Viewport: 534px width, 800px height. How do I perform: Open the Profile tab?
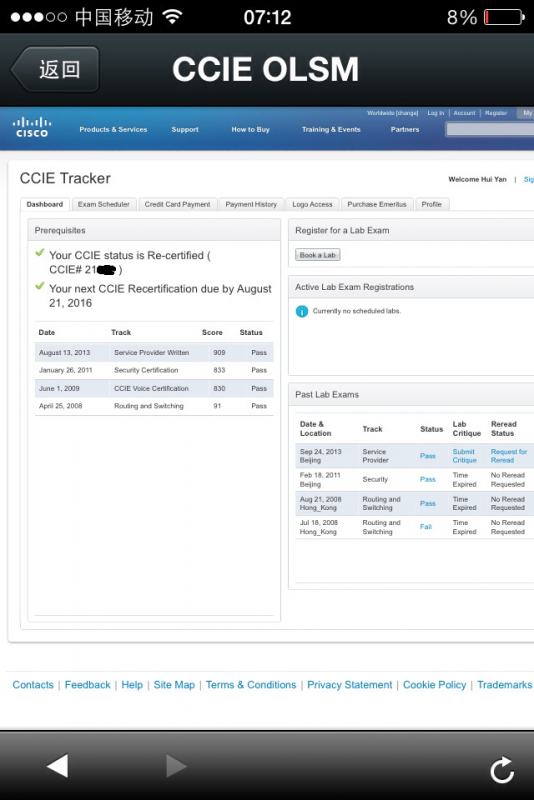coord(431,204)
